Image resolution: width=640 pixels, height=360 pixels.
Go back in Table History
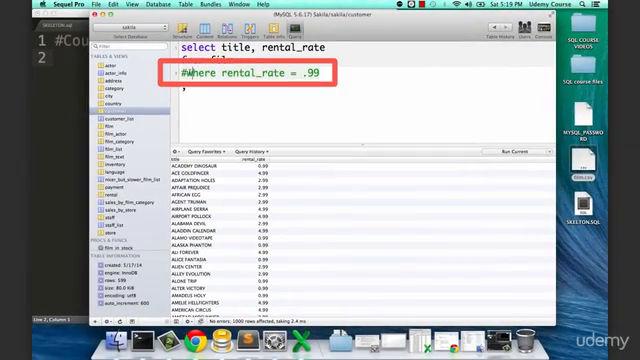(494, 27)
